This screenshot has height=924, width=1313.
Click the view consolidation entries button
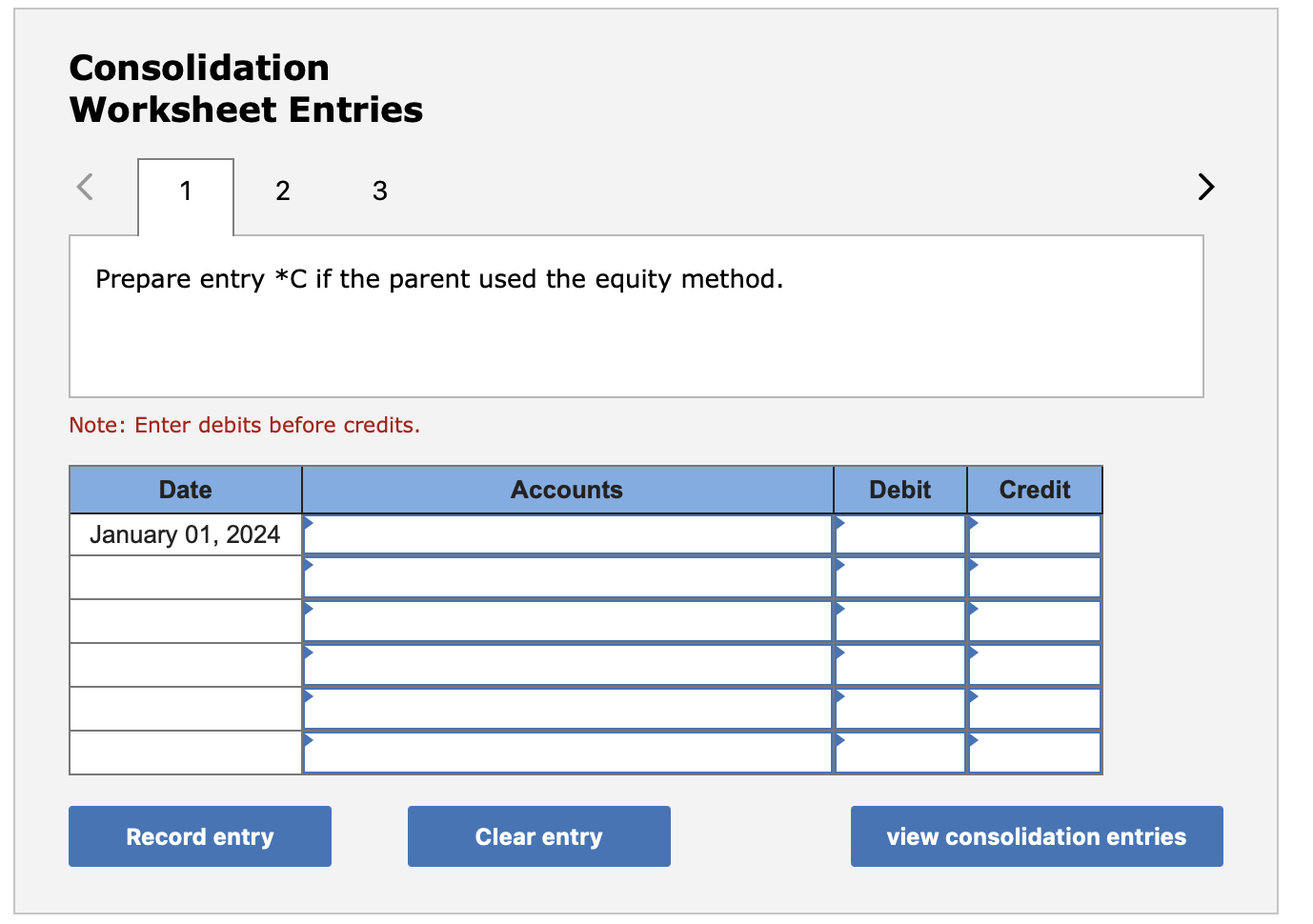pyautogui.click(x=1037, y=836)
